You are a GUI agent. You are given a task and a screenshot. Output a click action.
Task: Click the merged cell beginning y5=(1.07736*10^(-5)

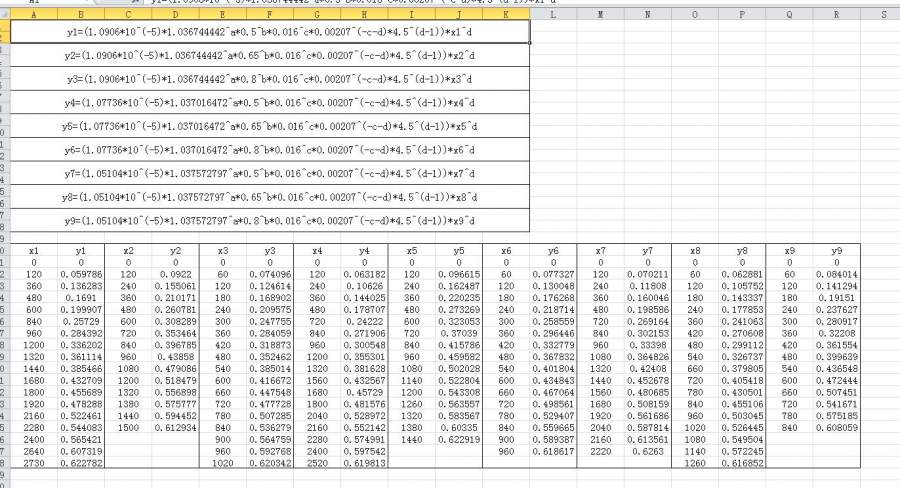(x=270, y=126)
